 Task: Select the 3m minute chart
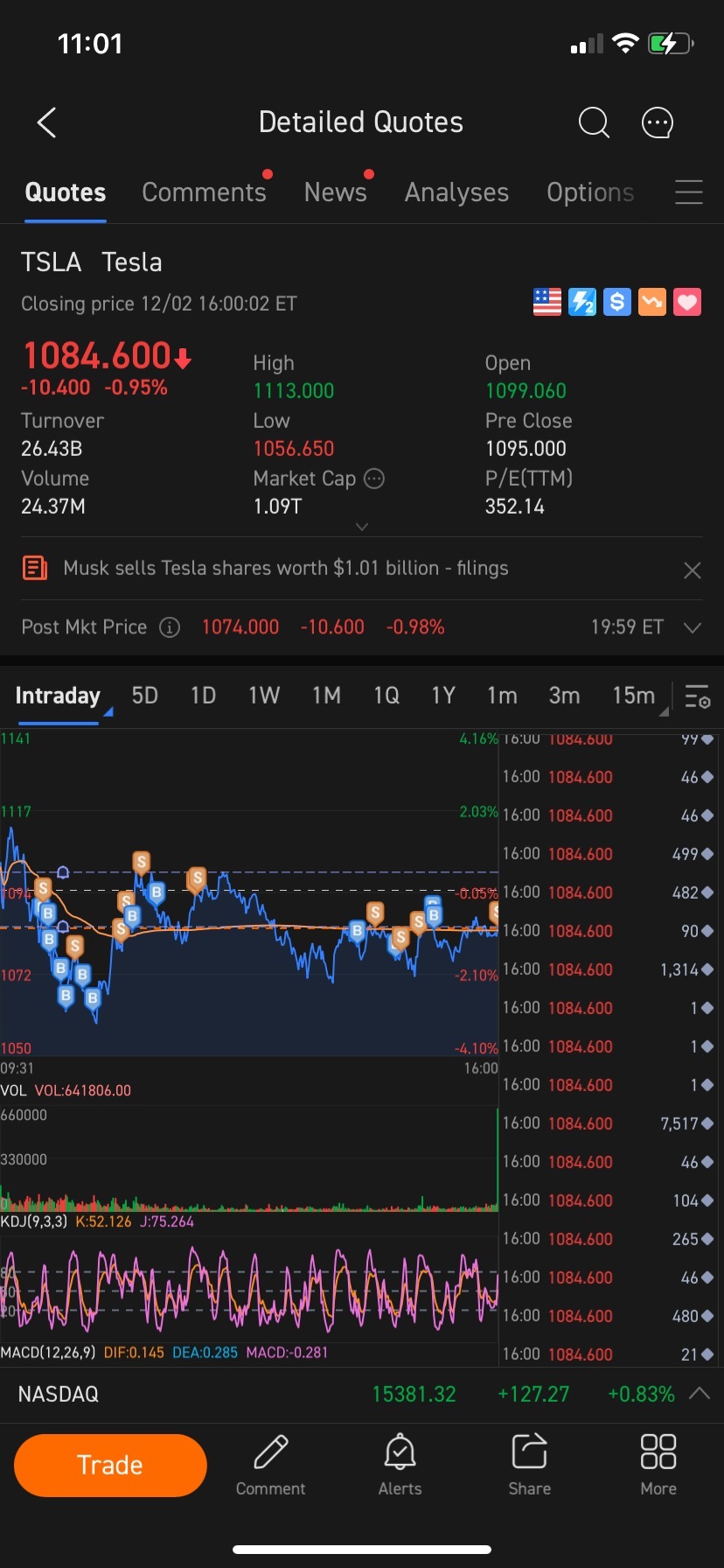click(x=564, y=696)
